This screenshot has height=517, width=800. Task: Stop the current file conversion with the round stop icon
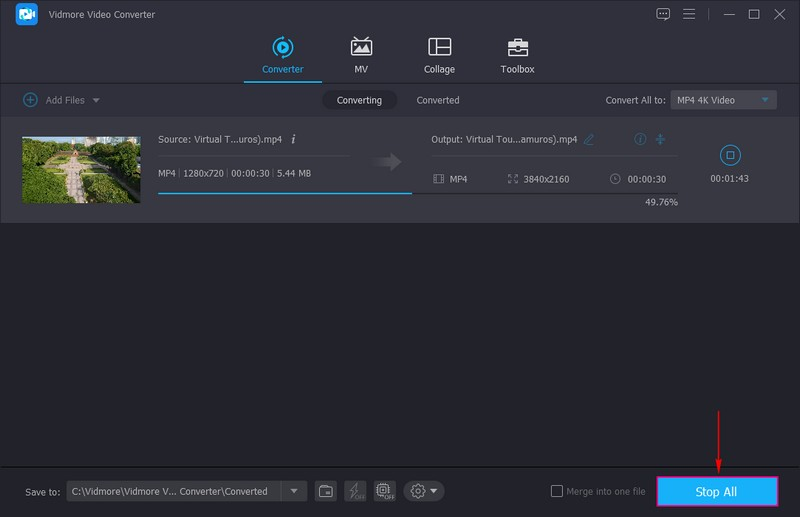(730, 155)
